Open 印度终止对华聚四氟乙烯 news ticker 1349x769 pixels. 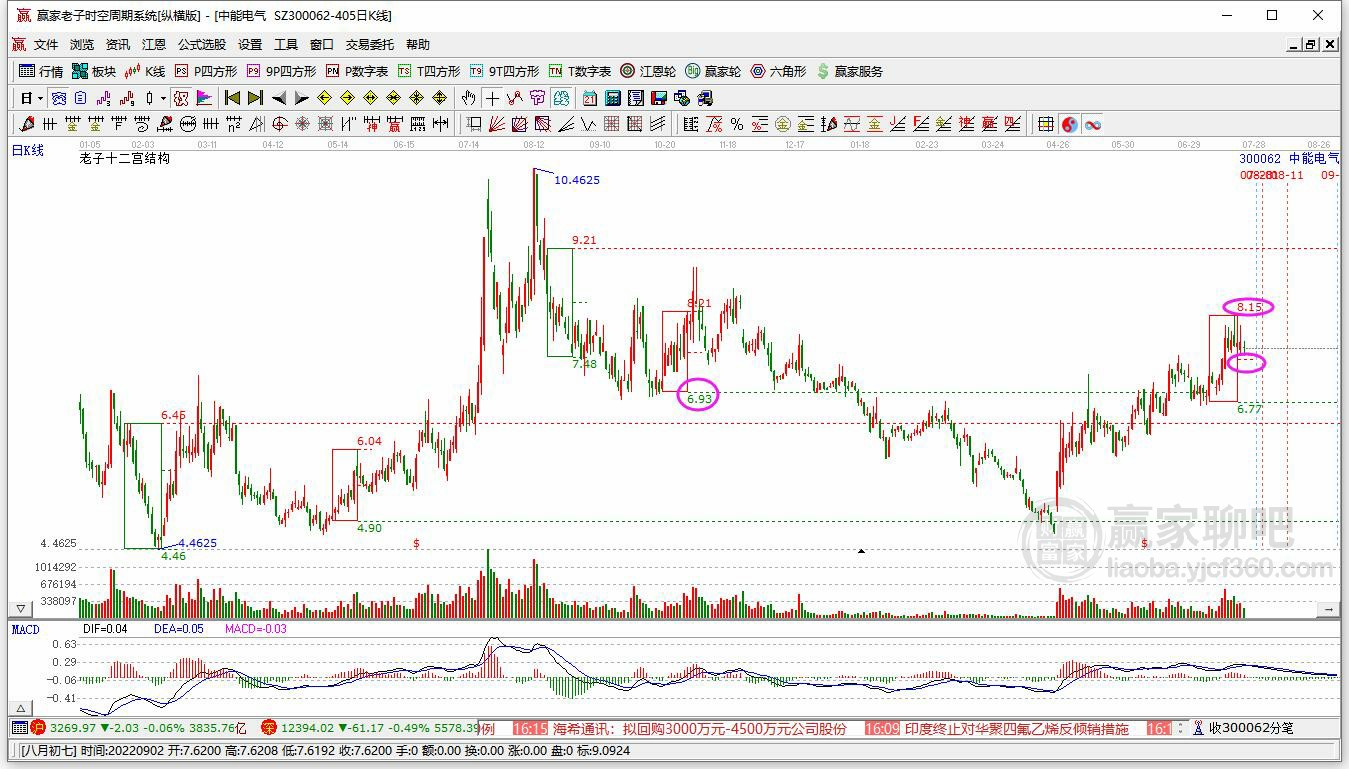coord(1016,729)
